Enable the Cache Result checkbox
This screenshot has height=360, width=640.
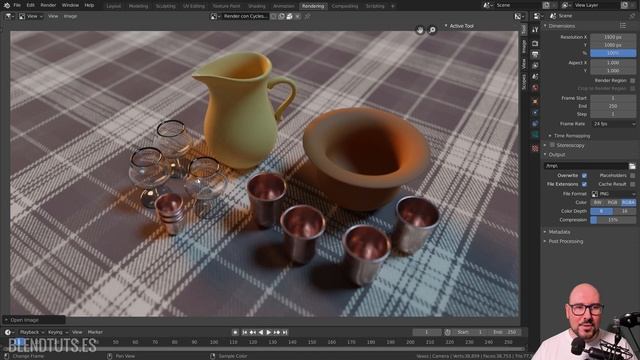632,184
